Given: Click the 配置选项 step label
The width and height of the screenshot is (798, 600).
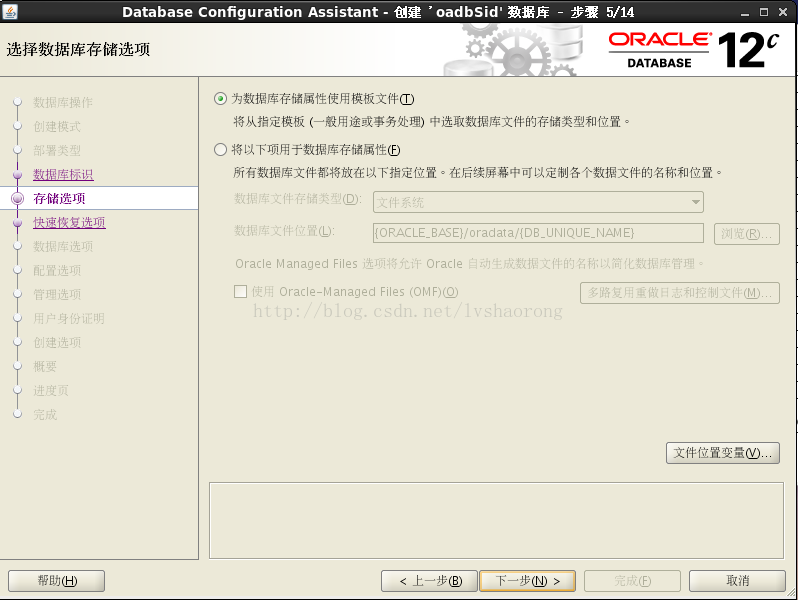Looking at the screenshot, I should coord(57,270).
